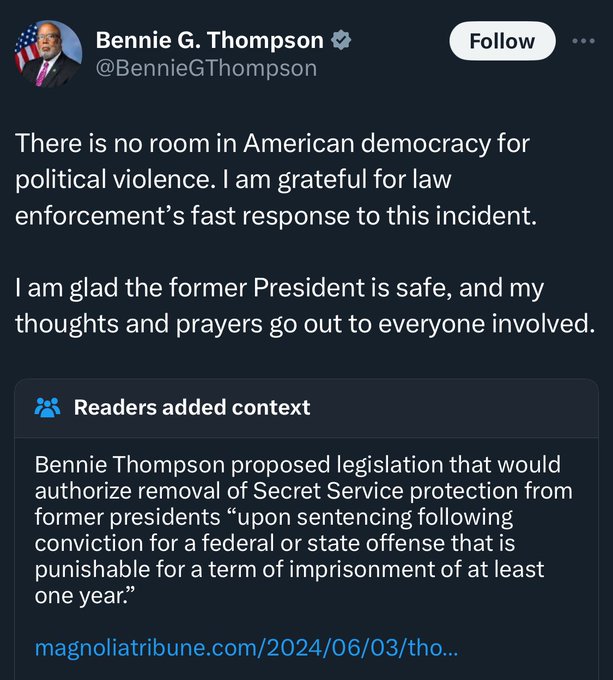Click the display name Bennie G. Thompson

[x=209, y=41]
